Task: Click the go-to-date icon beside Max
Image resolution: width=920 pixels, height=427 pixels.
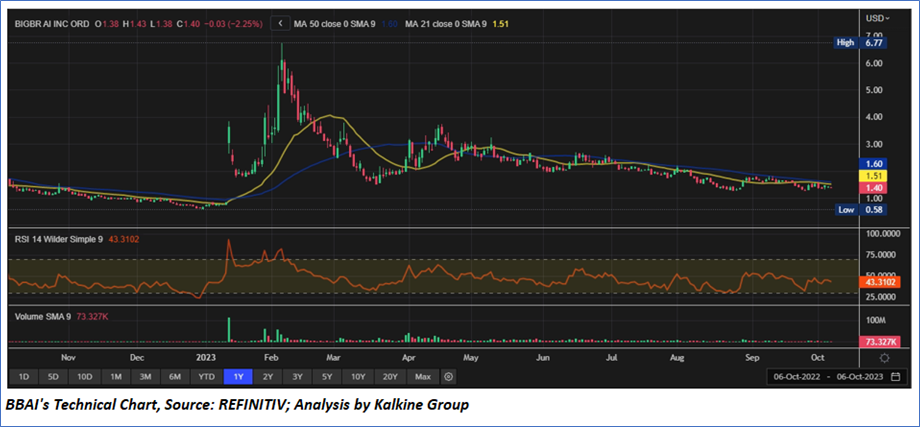Action: tap(449, 377)
